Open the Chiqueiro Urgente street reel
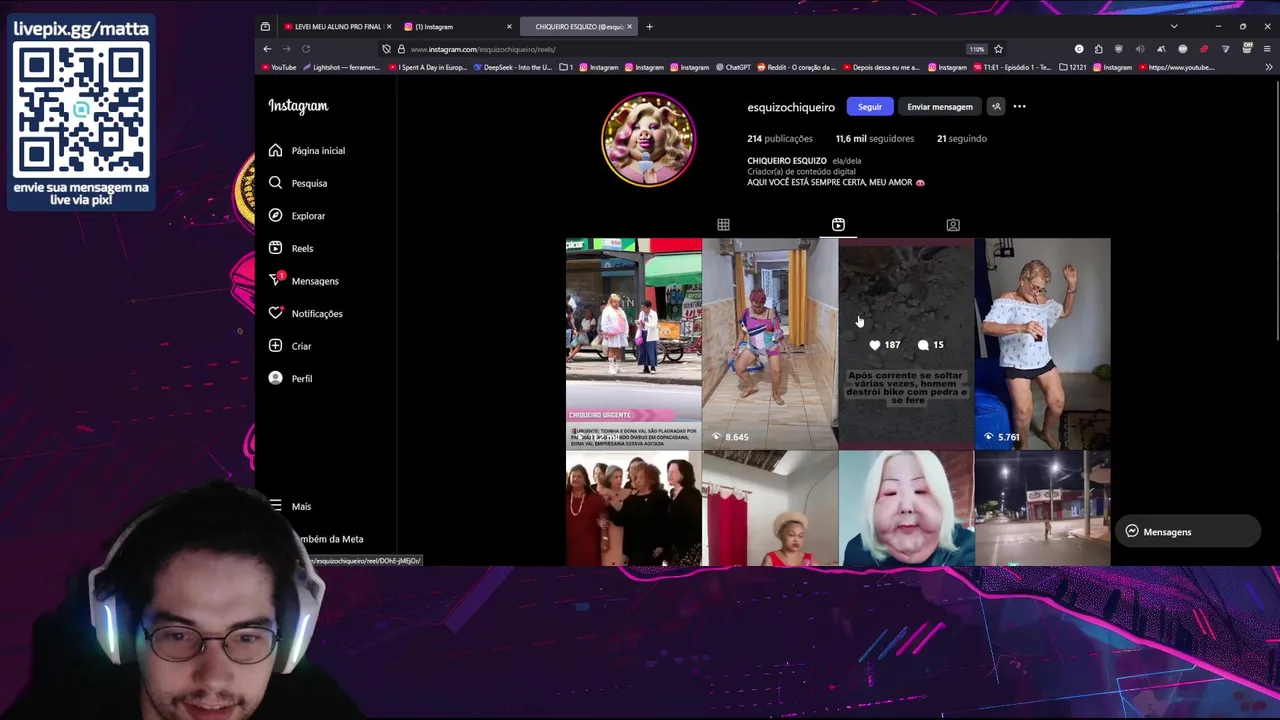Viewport: 1280px width, 720px height. tap(633, 343)
